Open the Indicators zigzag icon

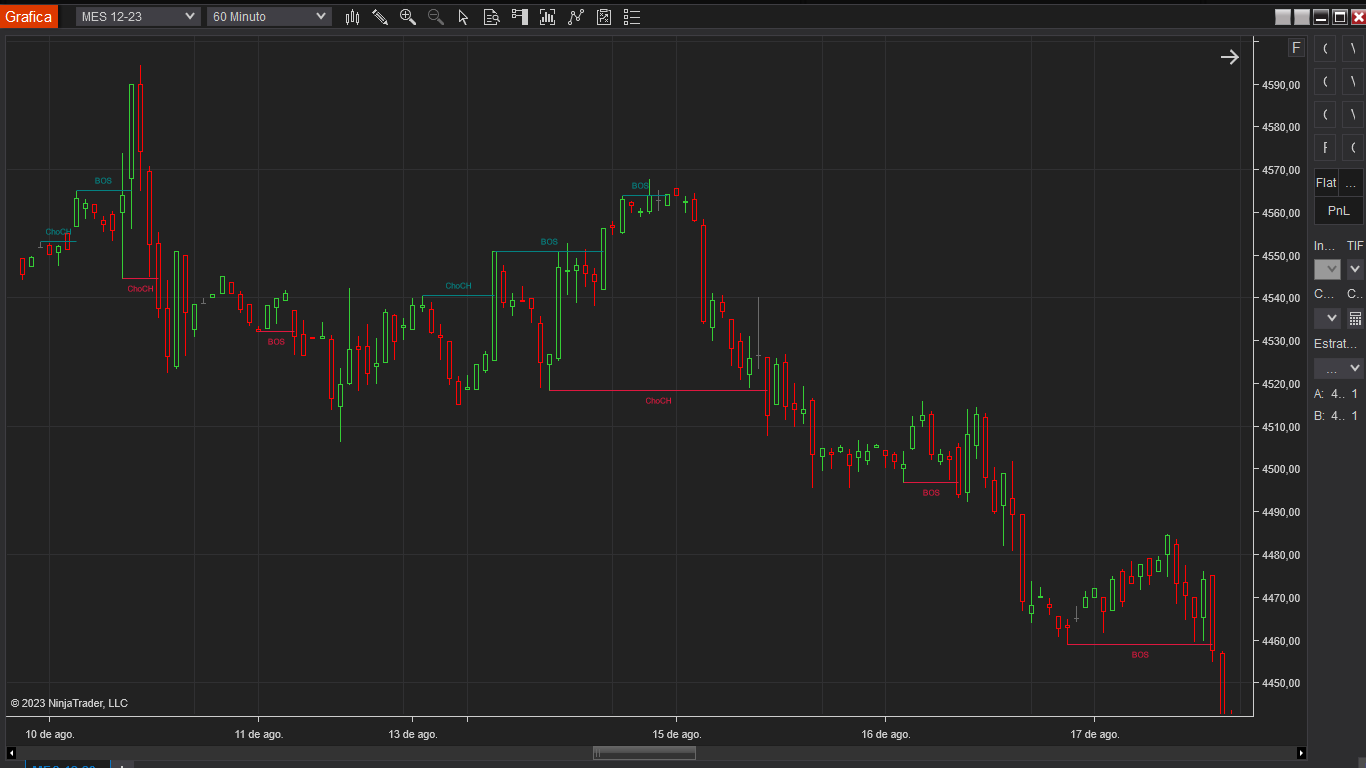575,16
